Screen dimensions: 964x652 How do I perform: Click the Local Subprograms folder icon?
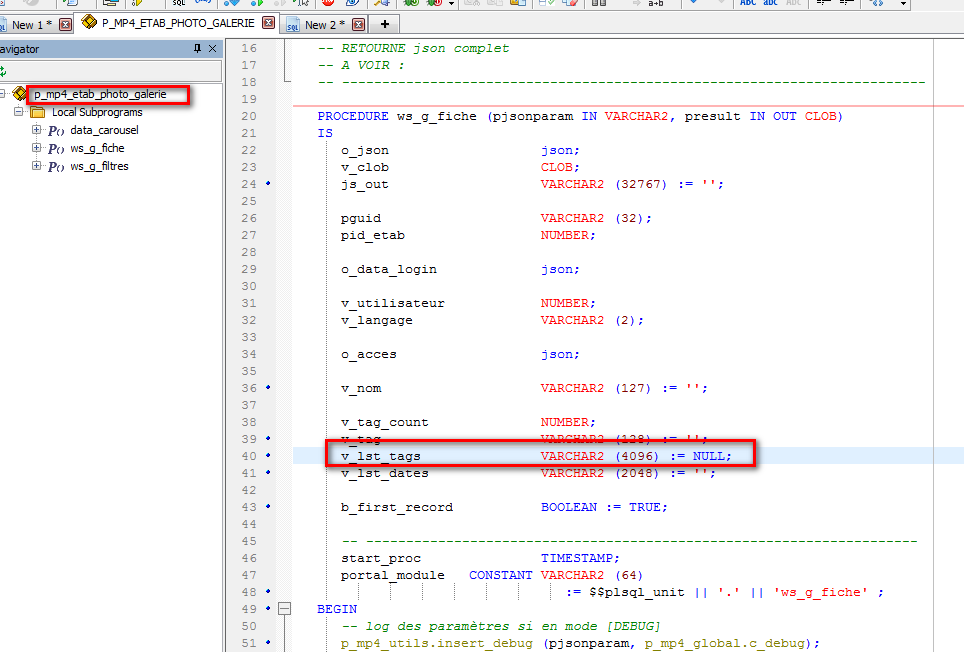pos(37,112)
